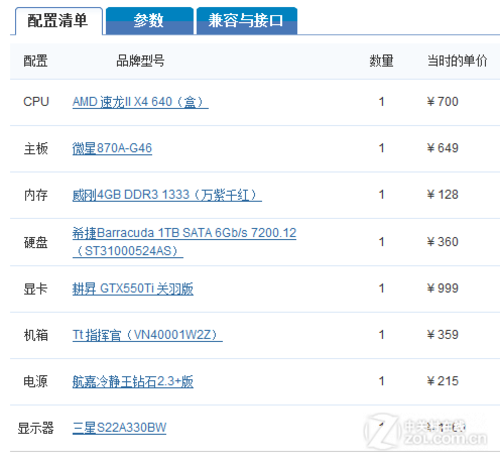Screen dimensions: 500x463
Task: Click the ¥360 hard drive price
Action: pos(443,242)
